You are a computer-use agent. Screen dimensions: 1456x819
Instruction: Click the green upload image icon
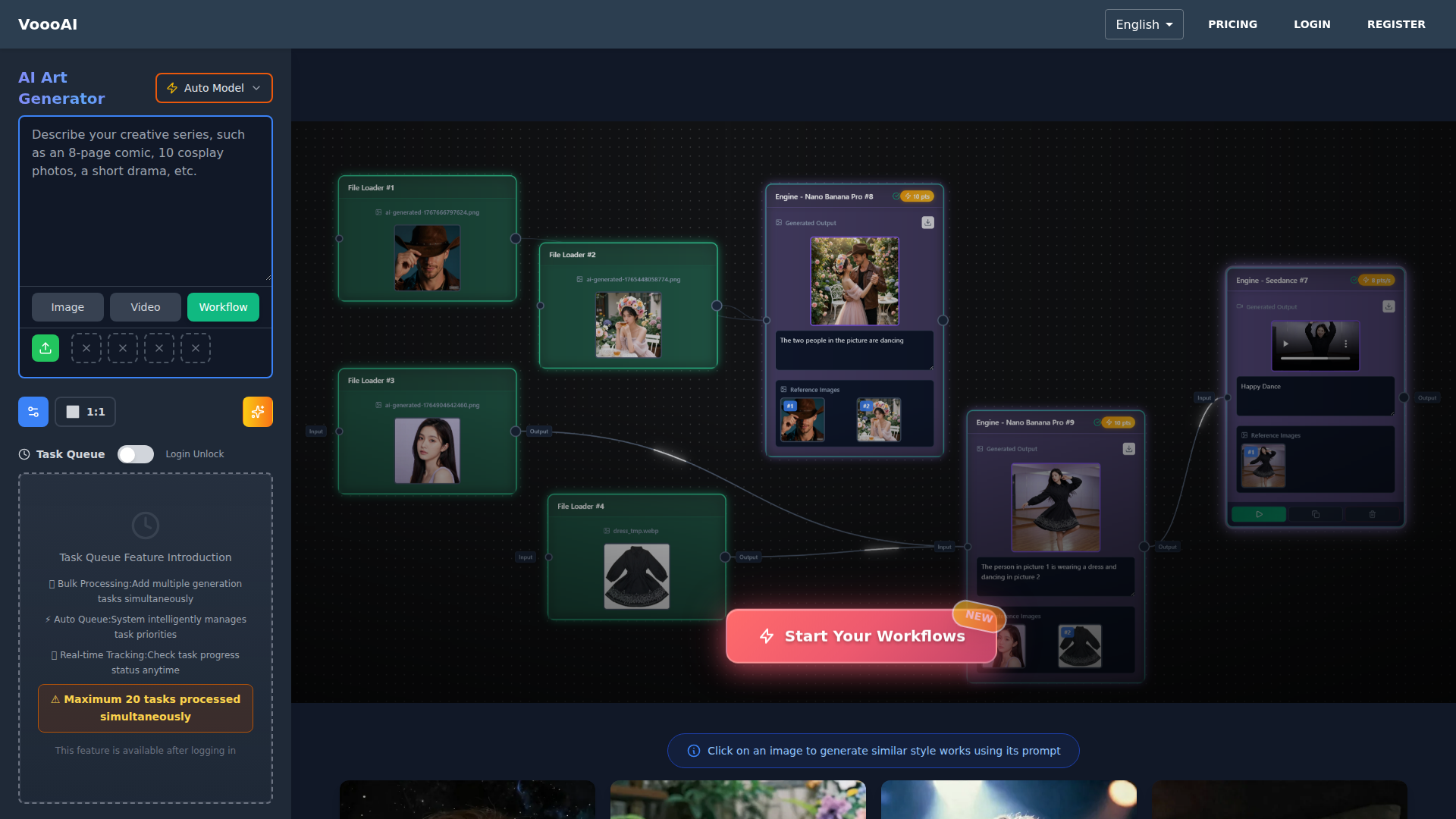[x=45, y=348]
